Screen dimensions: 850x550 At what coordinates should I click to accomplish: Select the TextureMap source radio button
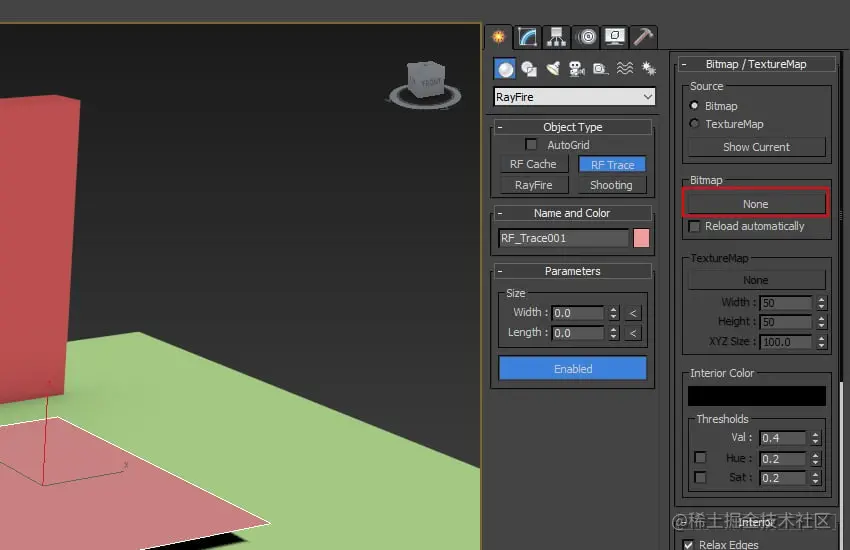click(694, 124)
